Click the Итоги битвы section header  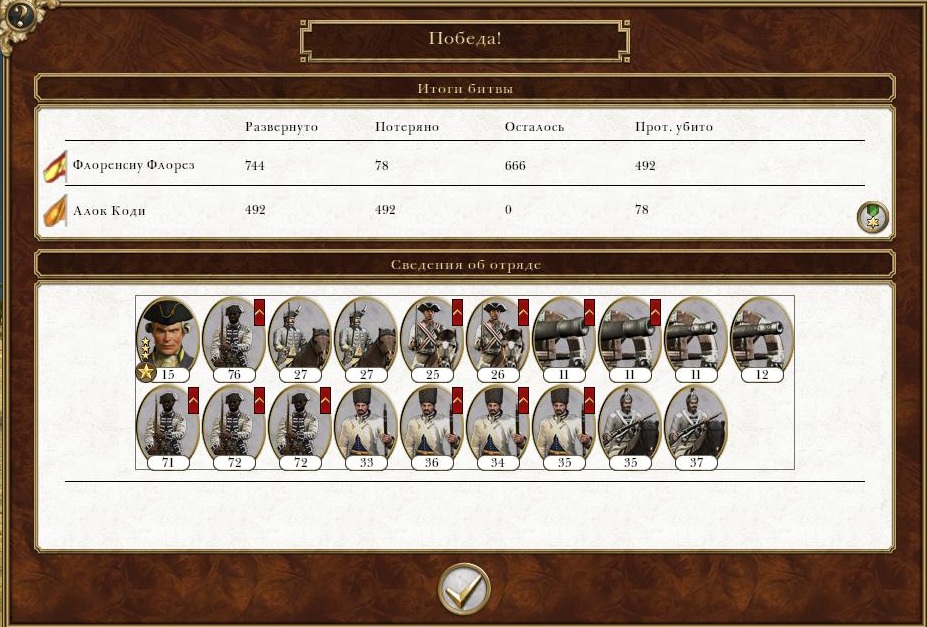click(465, 88)
